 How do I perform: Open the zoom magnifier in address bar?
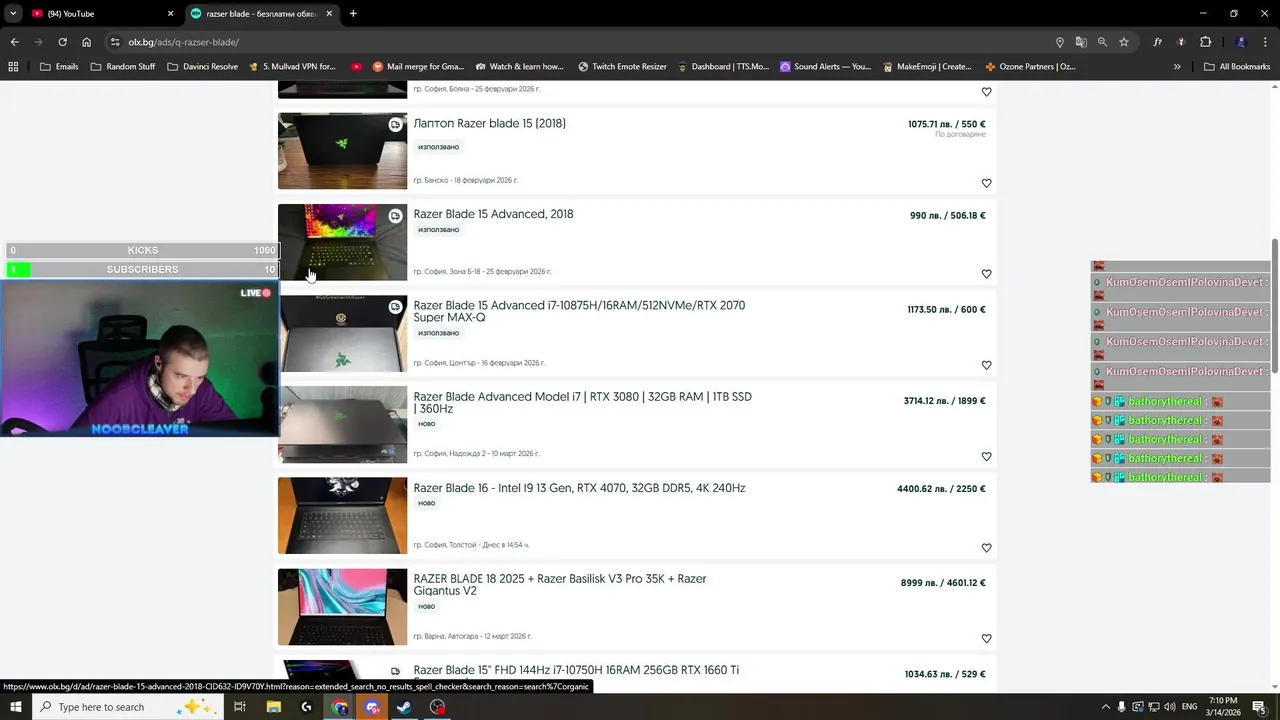pyautogui.click(x=1102, y=42)
